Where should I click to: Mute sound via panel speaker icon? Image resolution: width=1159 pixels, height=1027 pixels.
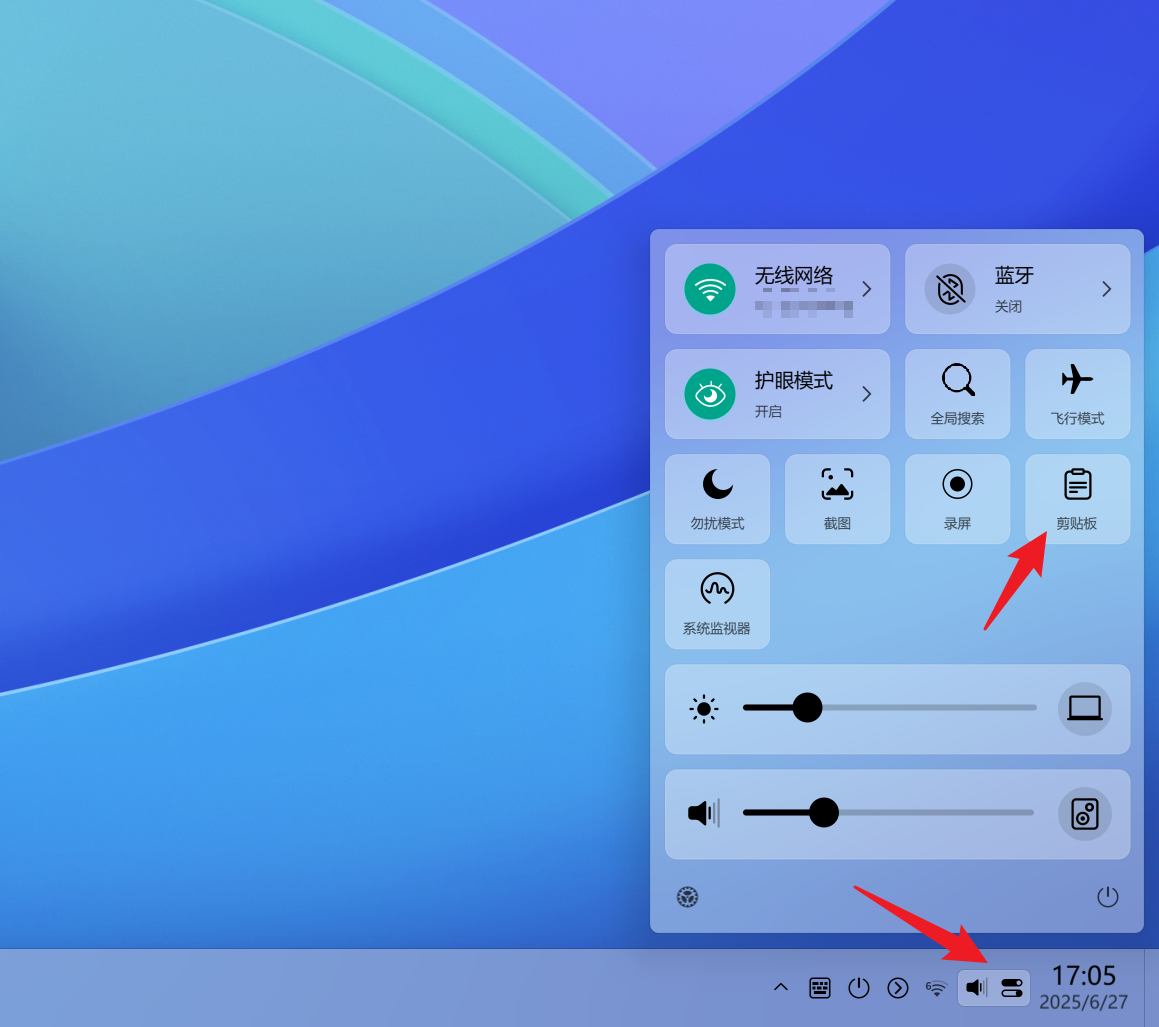point(704,813)
